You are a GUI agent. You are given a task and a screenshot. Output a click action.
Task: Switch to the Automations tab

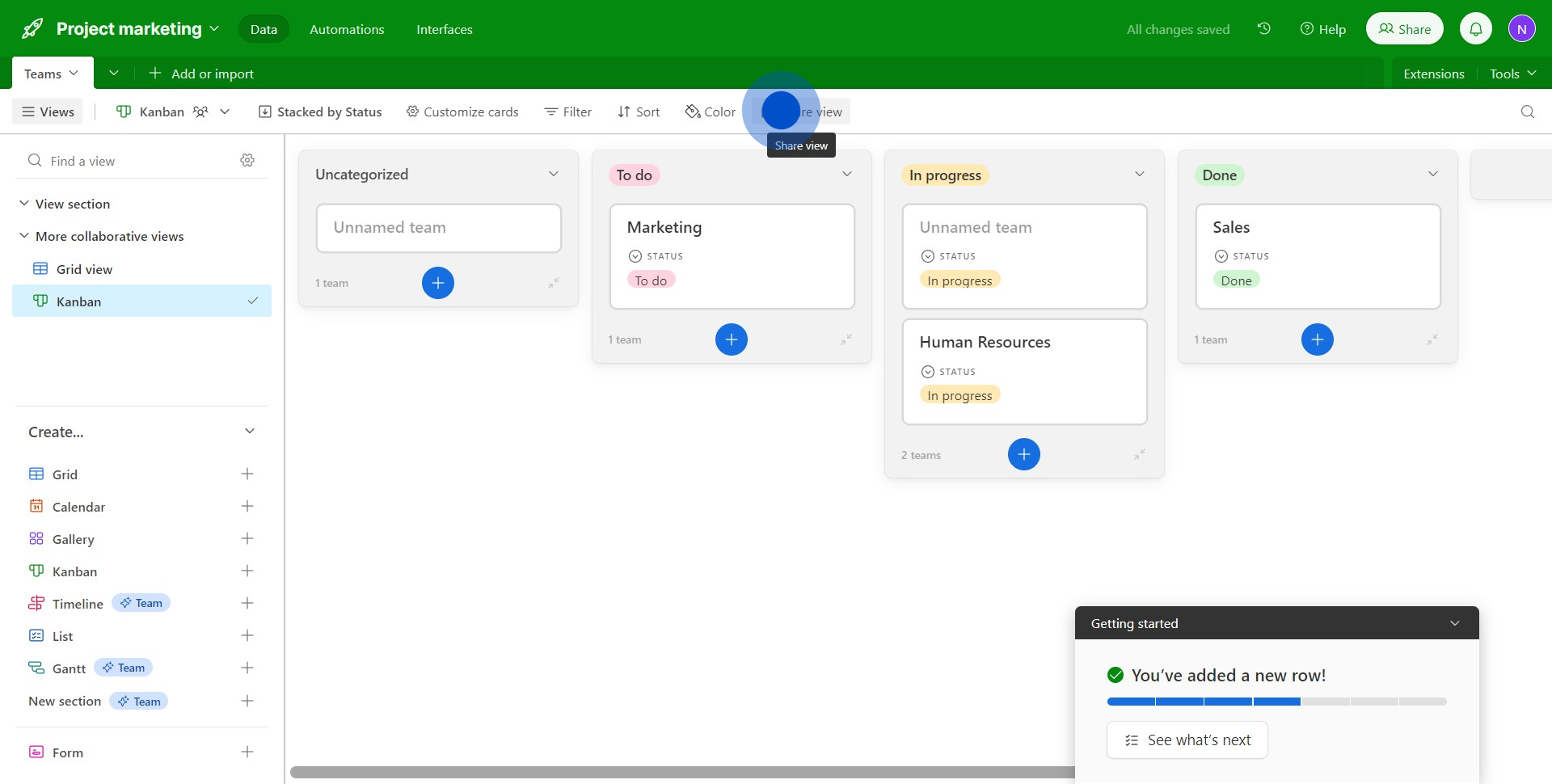pos(346,28)
